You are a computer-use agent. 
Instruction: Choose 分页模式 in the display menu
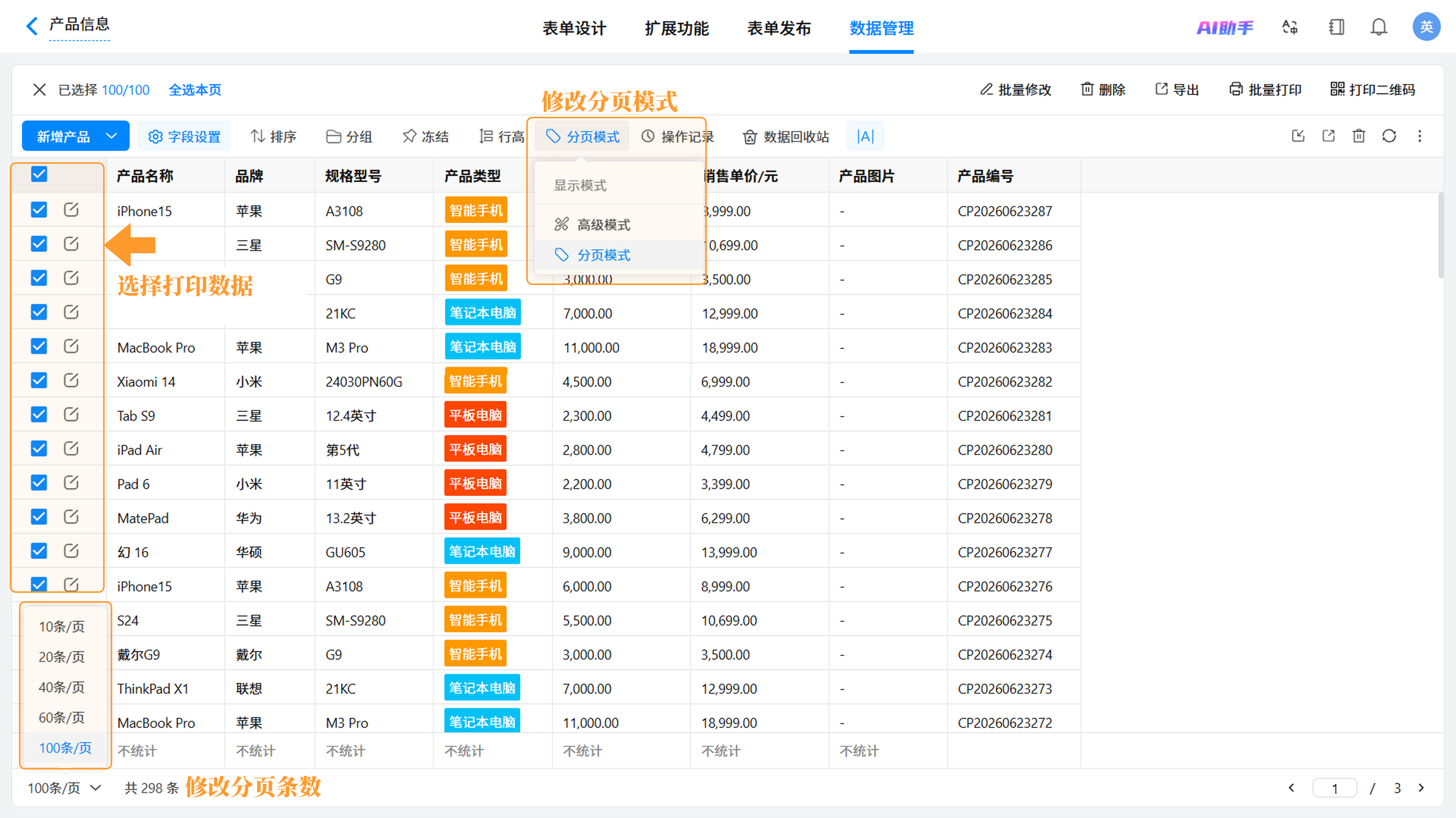pyautogui.click(x=620, y=255)
